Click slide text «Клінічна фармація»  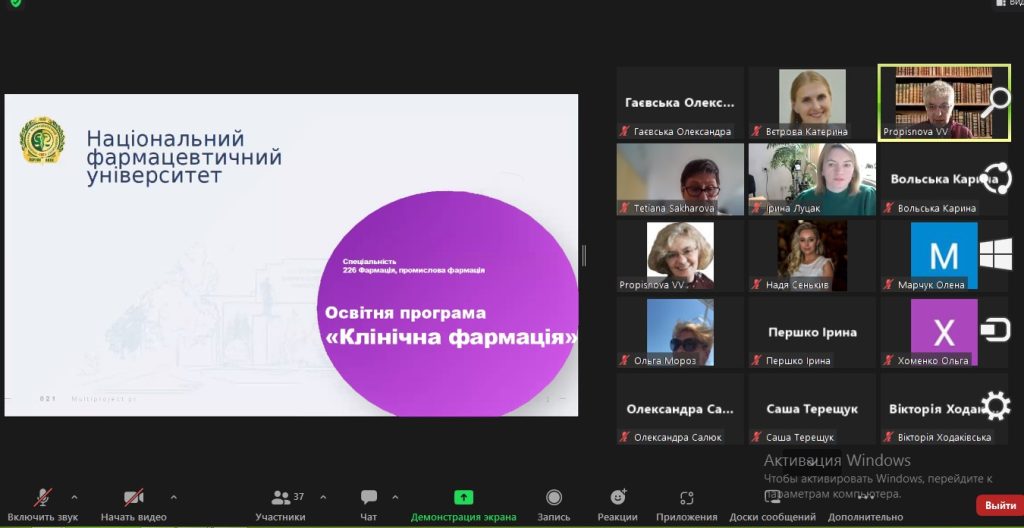451,338
